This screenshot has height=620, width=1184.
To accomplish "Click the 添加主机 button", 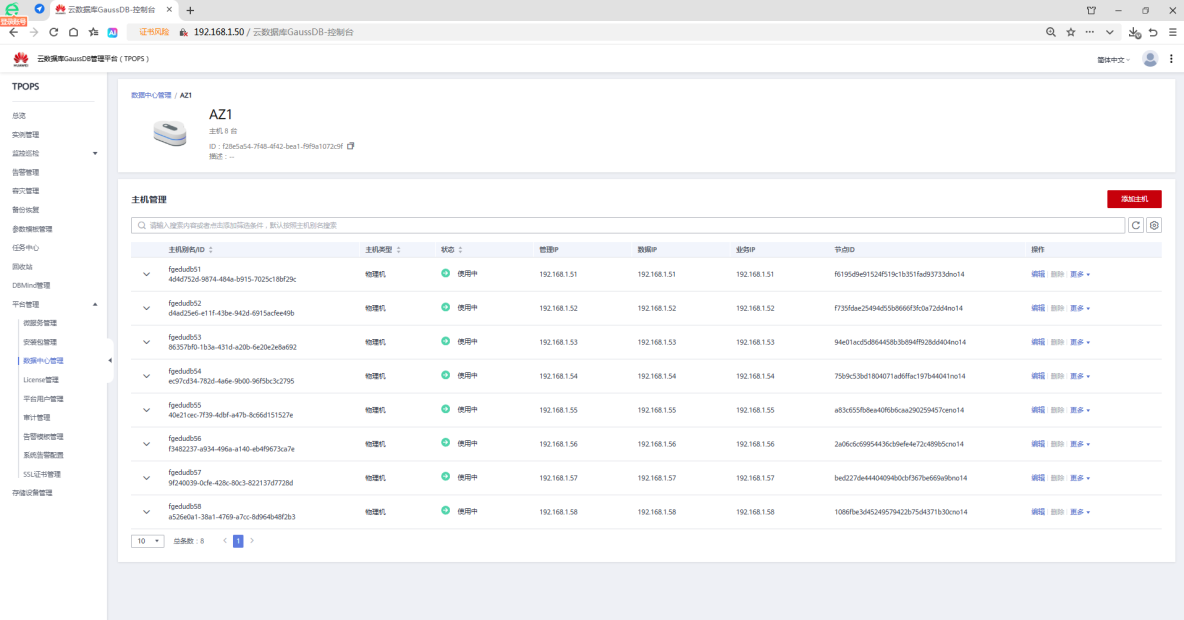I will pos(1134,199).
